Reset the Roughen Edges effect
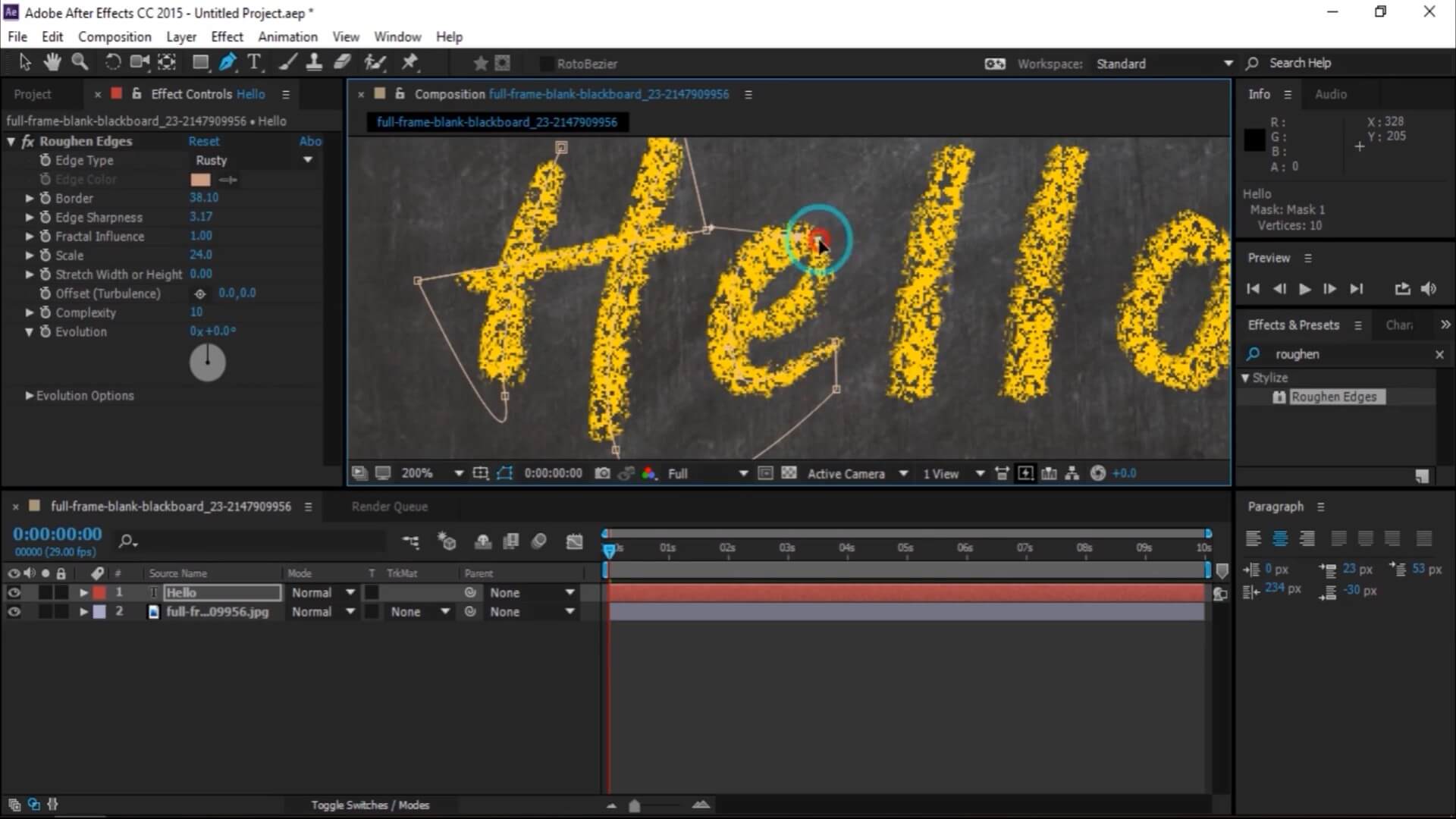Image resolution: width=1456 pixels, height=819 pixels. pyautogui.click(x=204, y=141)
